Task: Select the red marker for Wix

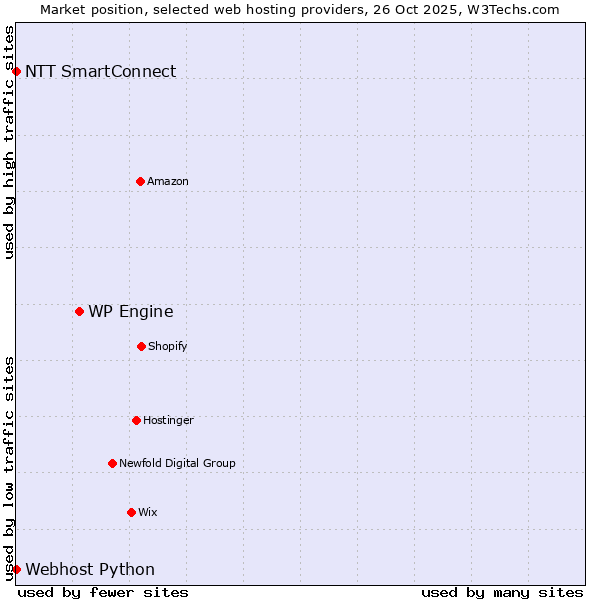Action: point(131,512)
